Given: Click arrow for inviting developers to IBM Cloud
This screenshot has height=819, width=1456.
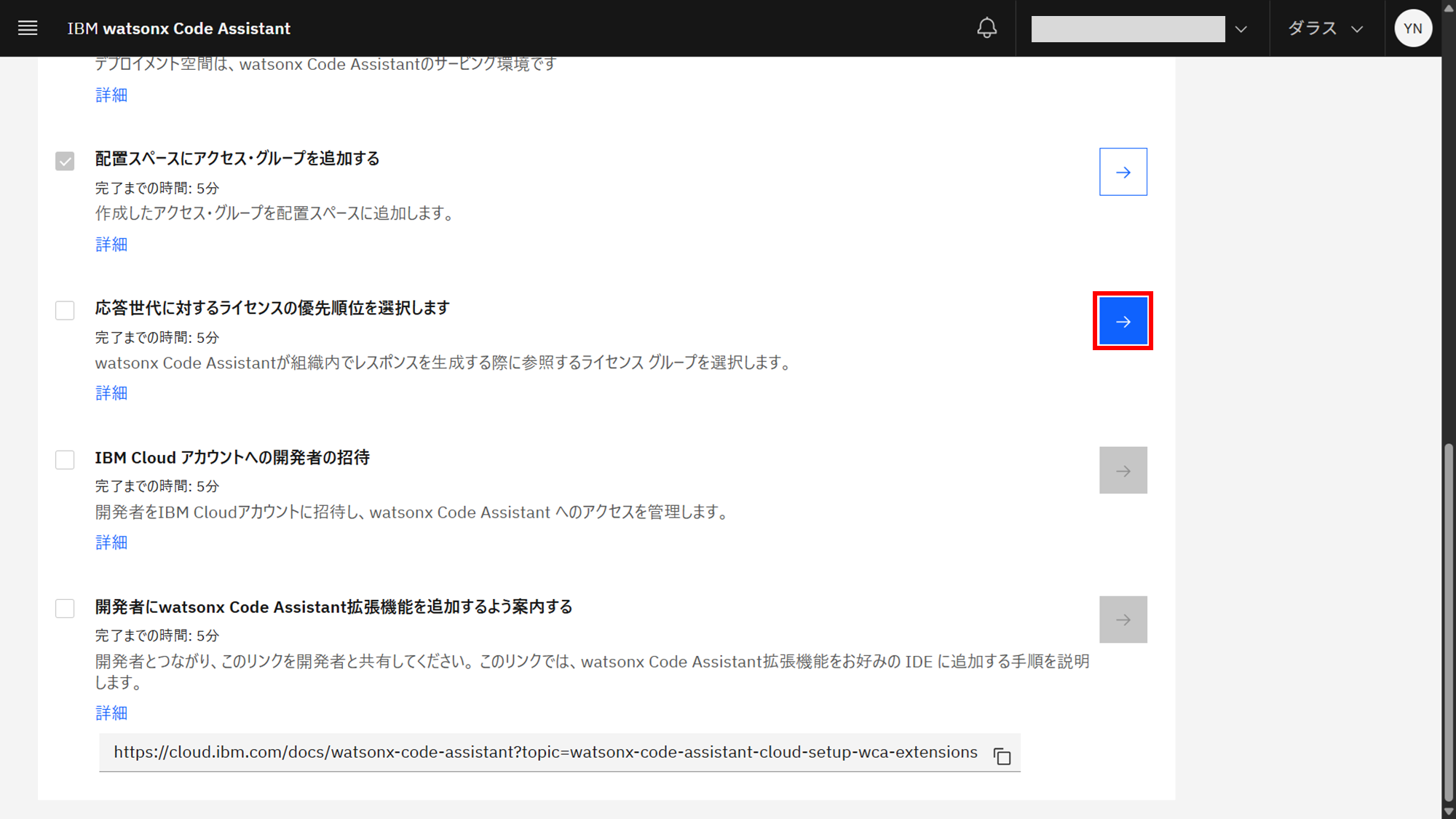Looking at the screenshot, I should coord(1123,470).
